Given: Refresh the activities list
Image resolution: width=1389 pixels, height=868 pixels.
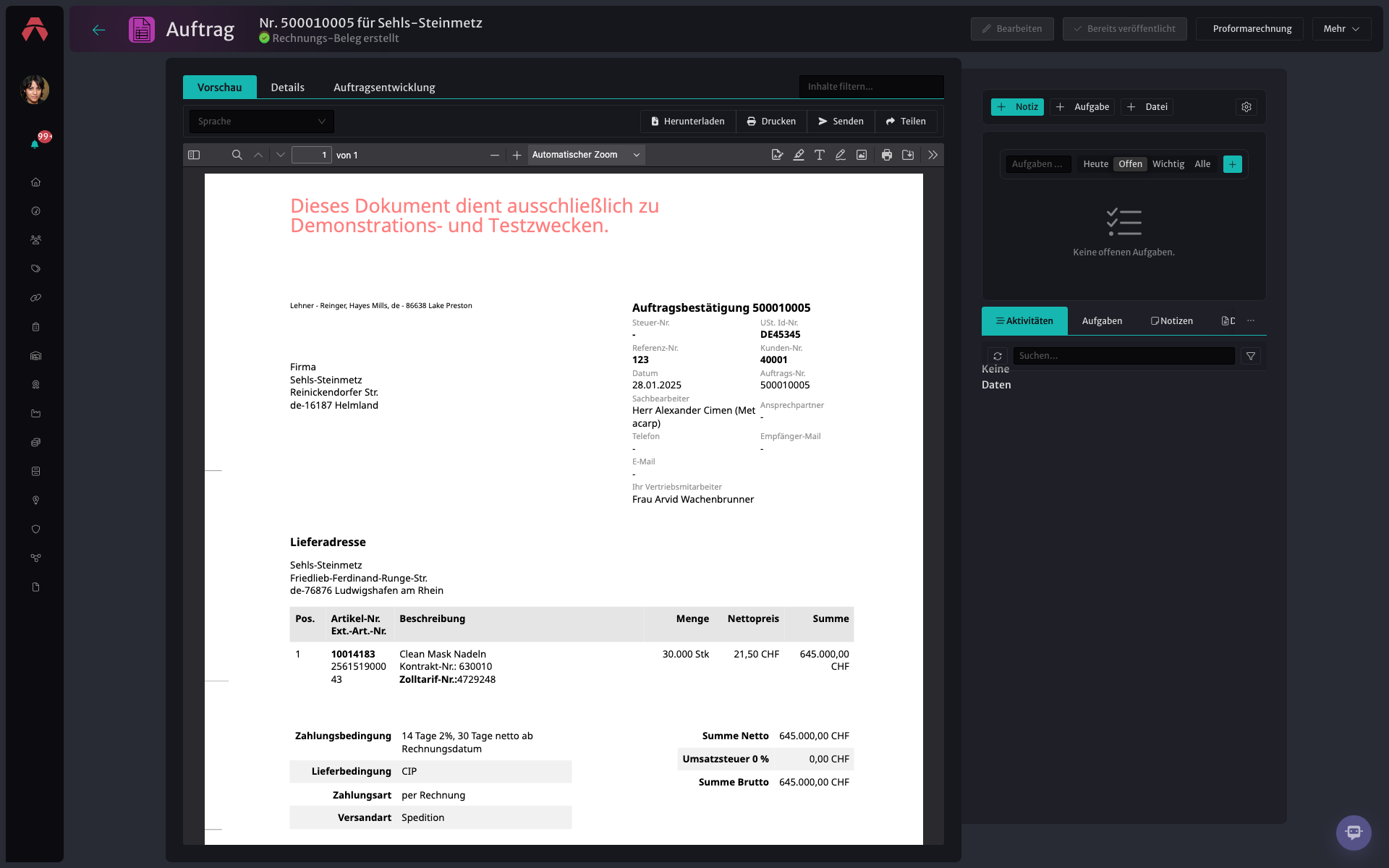Looking at the screenshot, I should coord(998,356).
